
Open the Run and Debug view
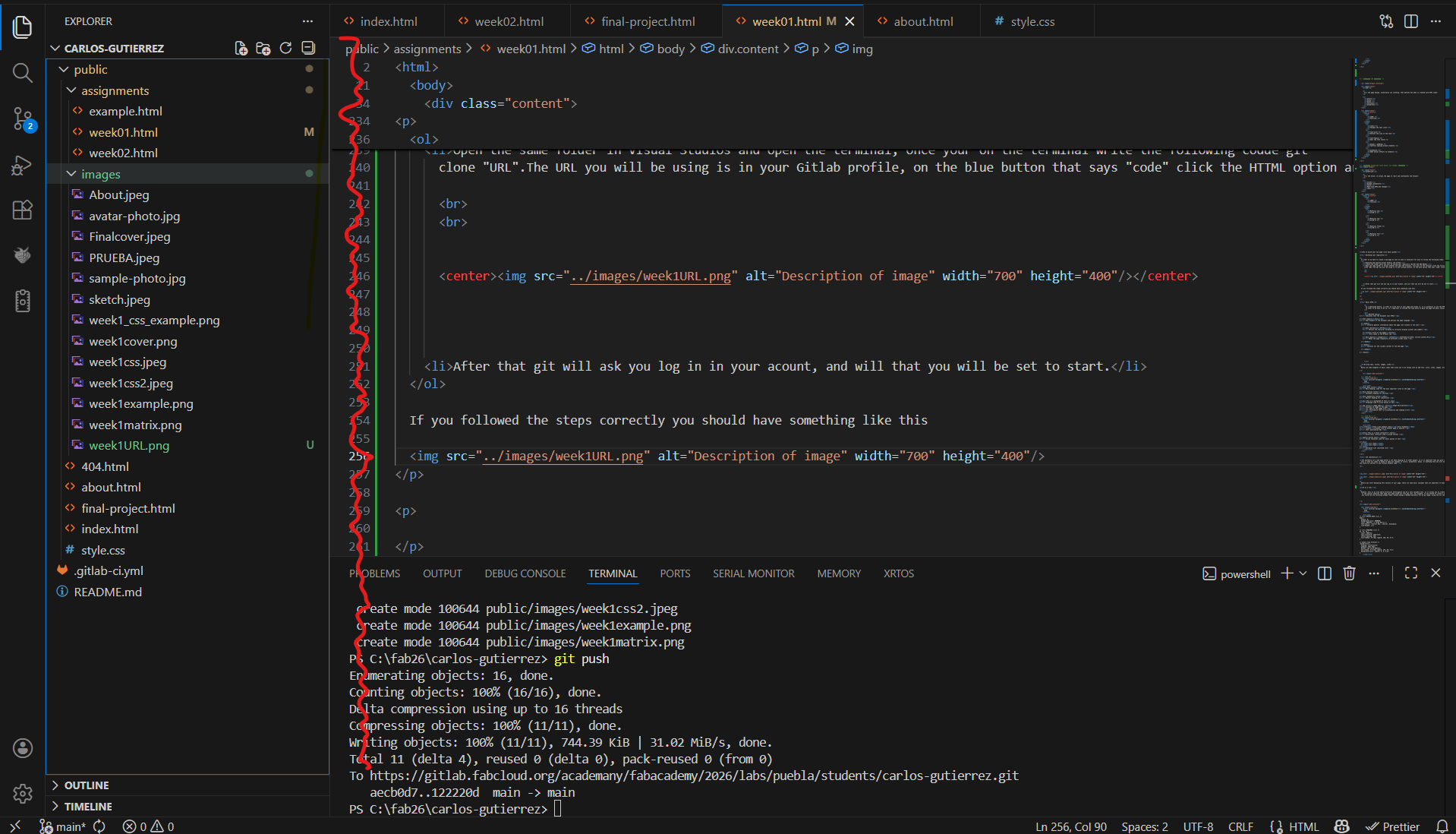pos(23,165)
